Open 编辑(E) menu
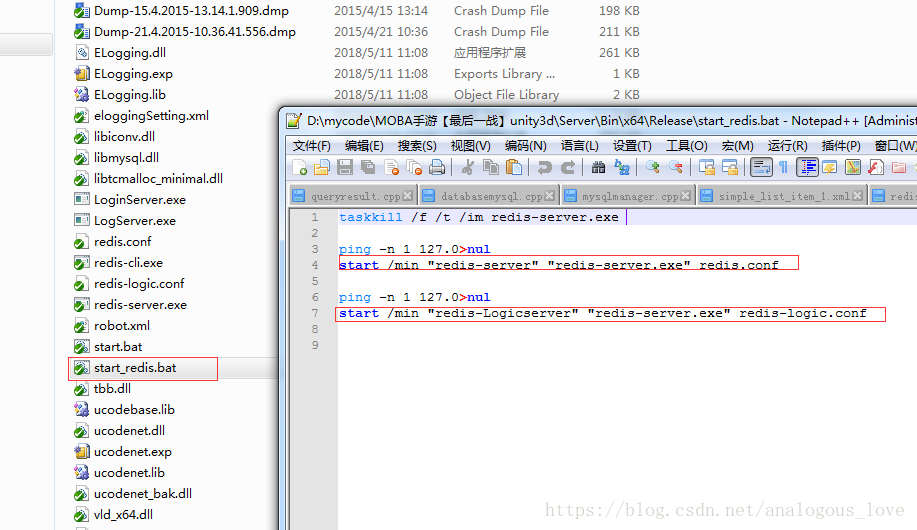The image size is (917, 530). coord(364,146)
